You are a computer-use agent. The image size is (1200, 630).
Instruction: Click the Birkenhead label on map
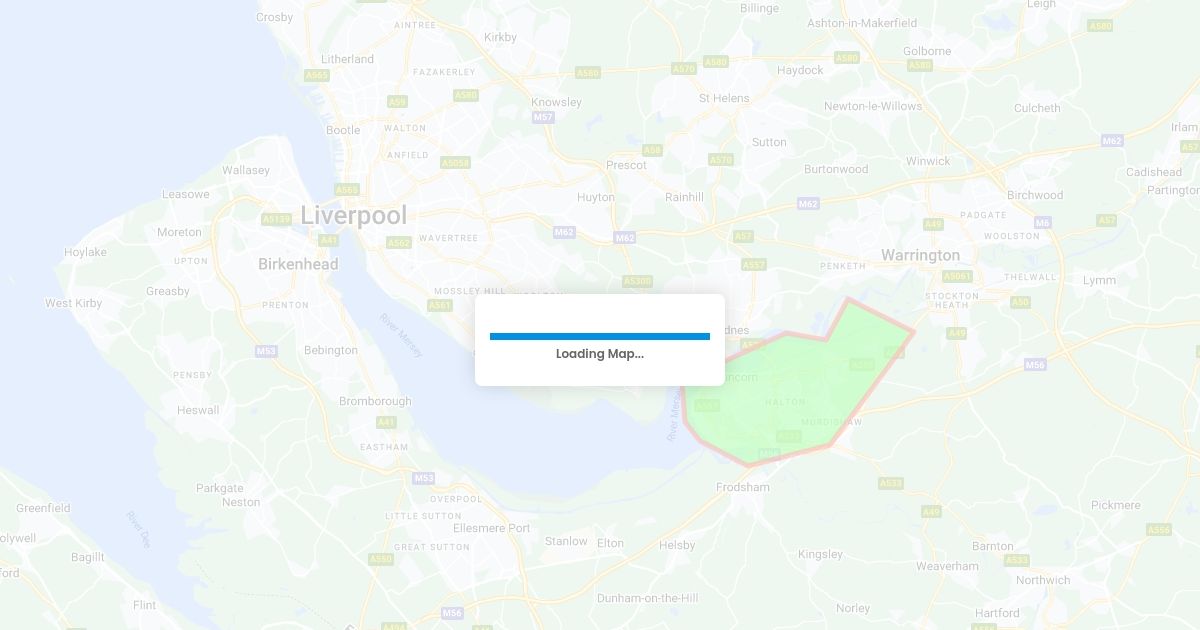tap(298, 264)
